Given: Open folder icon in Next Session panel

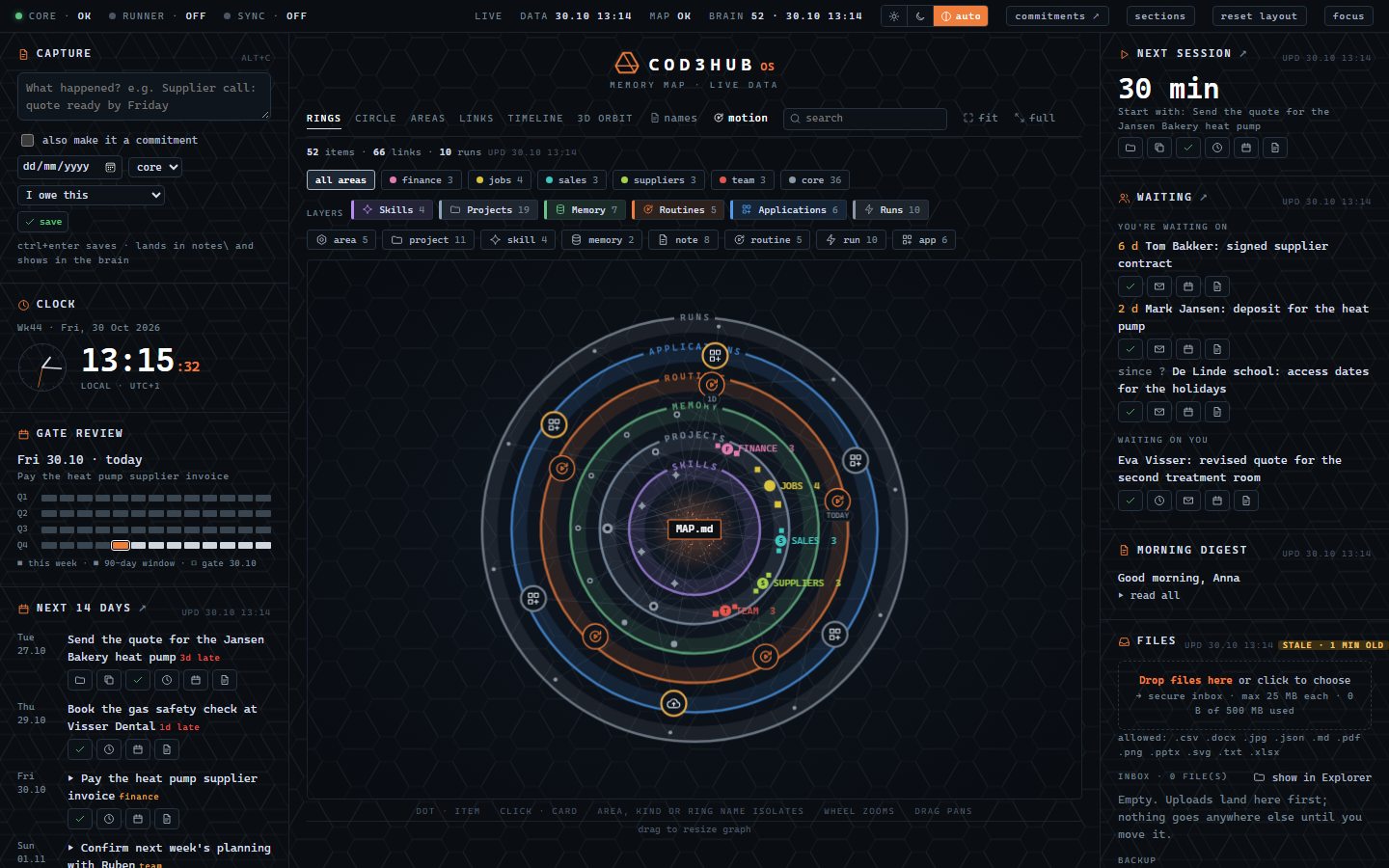Looking at the screenshot, I should point(1130,148).
